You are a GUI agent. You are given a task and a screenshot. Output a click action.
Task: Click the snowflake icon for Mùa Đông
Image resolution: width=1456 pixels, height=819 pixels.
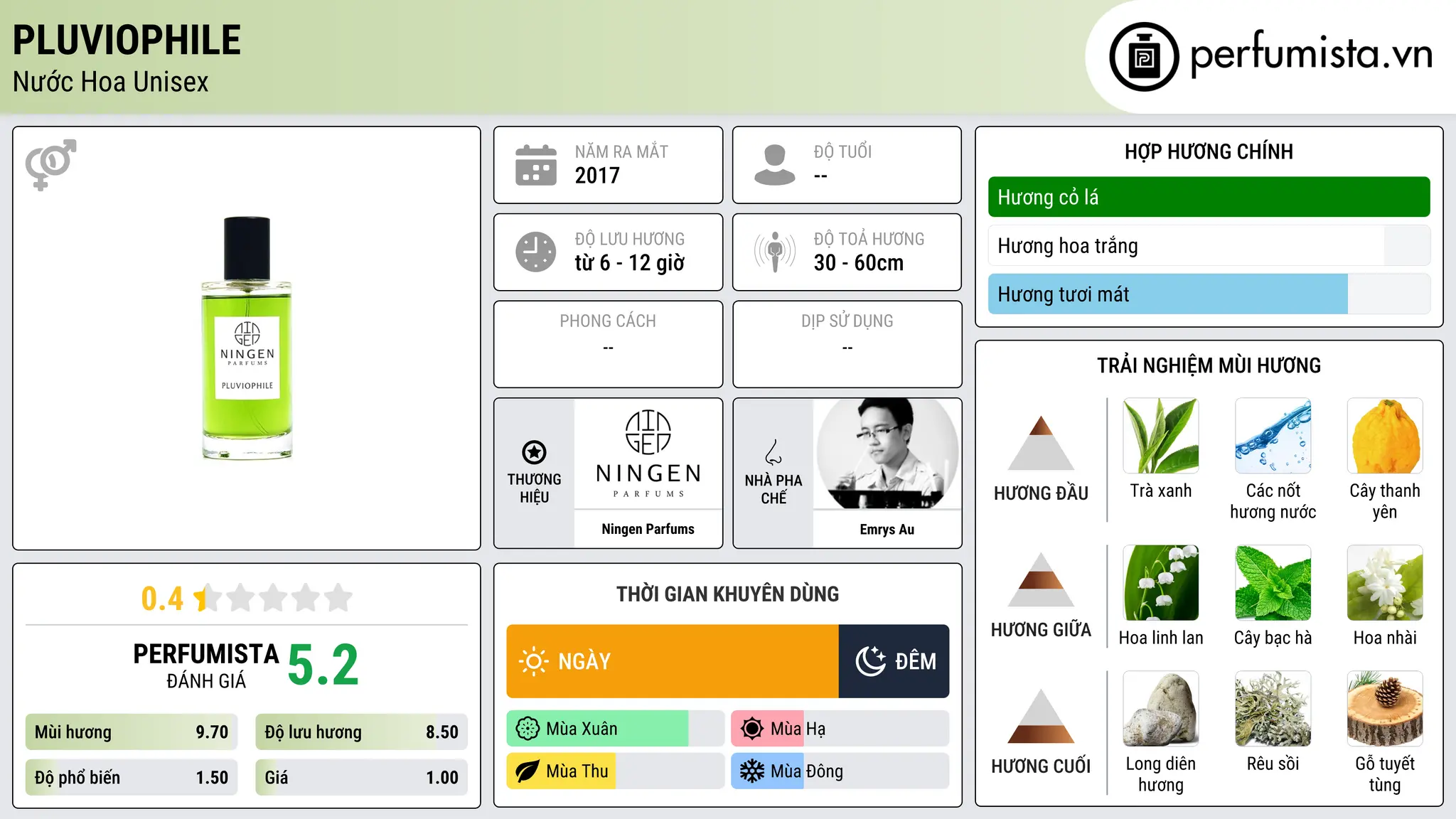coord(752,771)
